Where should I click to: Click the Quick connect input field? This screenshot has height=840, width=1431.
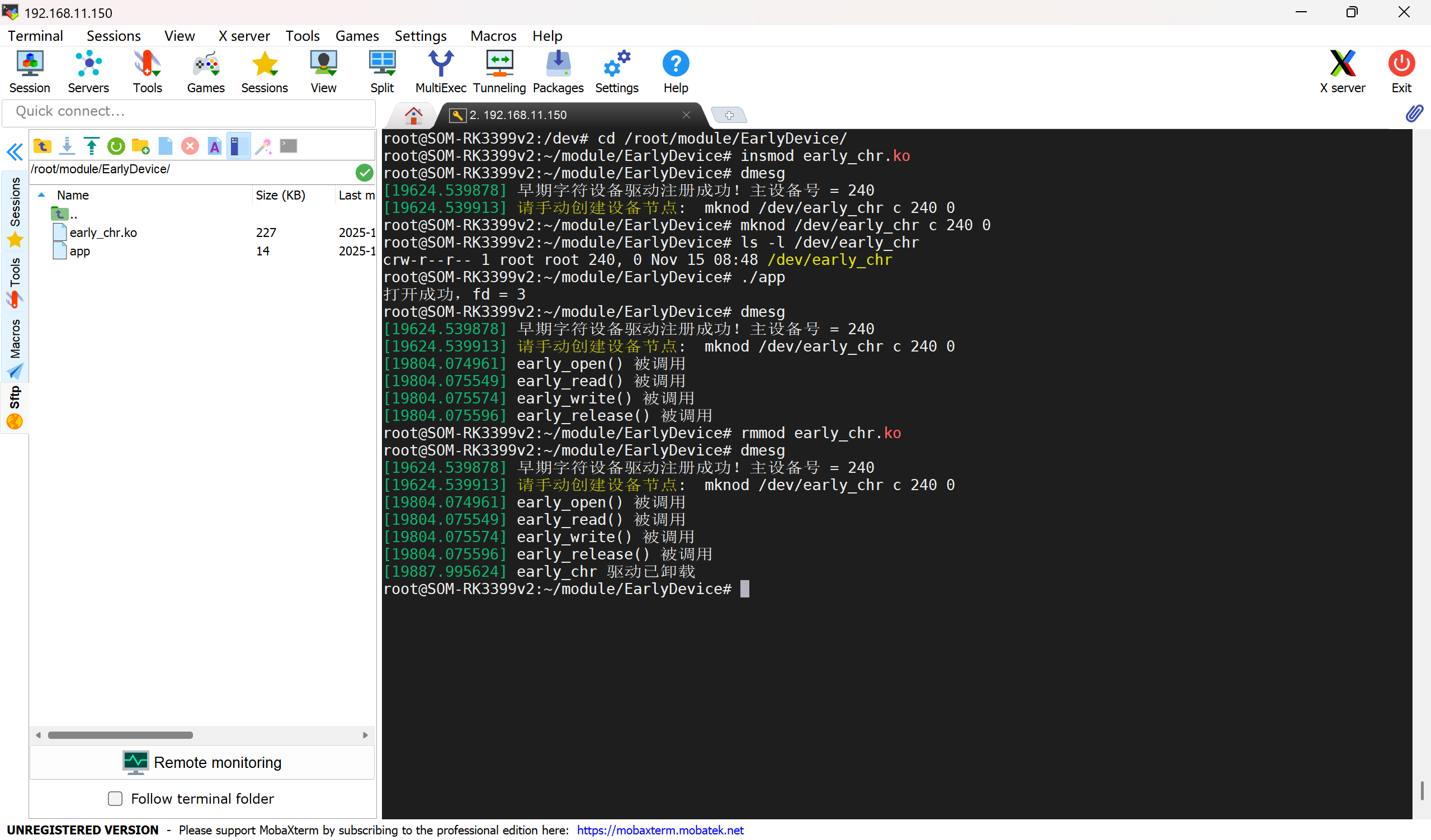click(x=188, y=111)
